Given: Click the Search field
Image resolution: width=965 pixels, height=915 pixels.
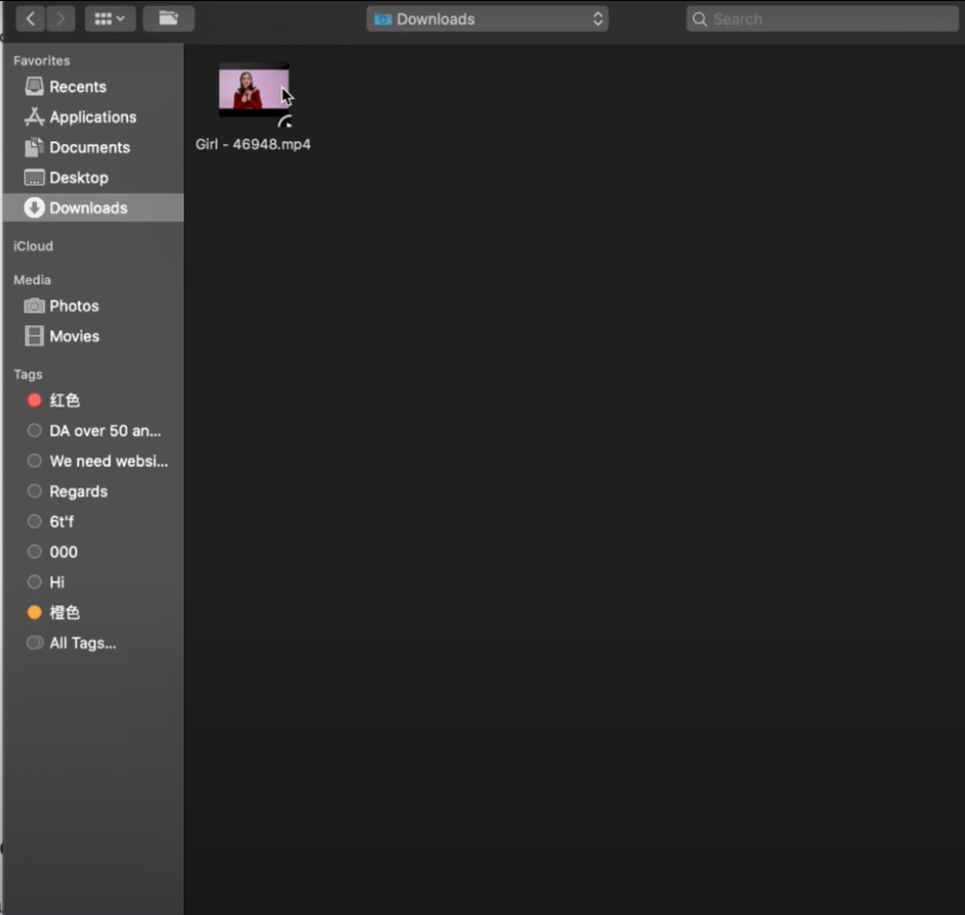Looking at the screenshot, I should coord(822,19).
